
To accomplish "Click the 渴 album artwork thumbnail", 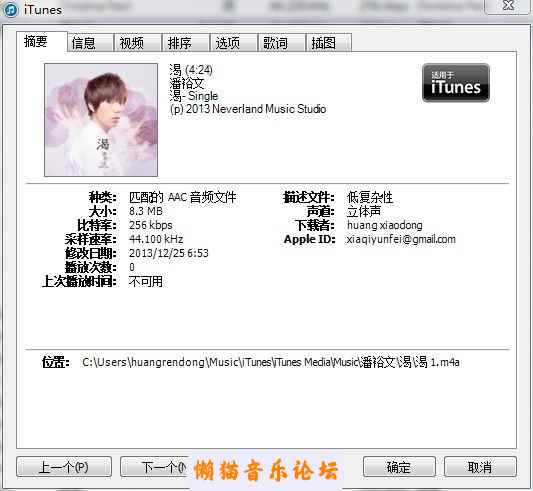I will pyautogui.click(x=101, y=120).
